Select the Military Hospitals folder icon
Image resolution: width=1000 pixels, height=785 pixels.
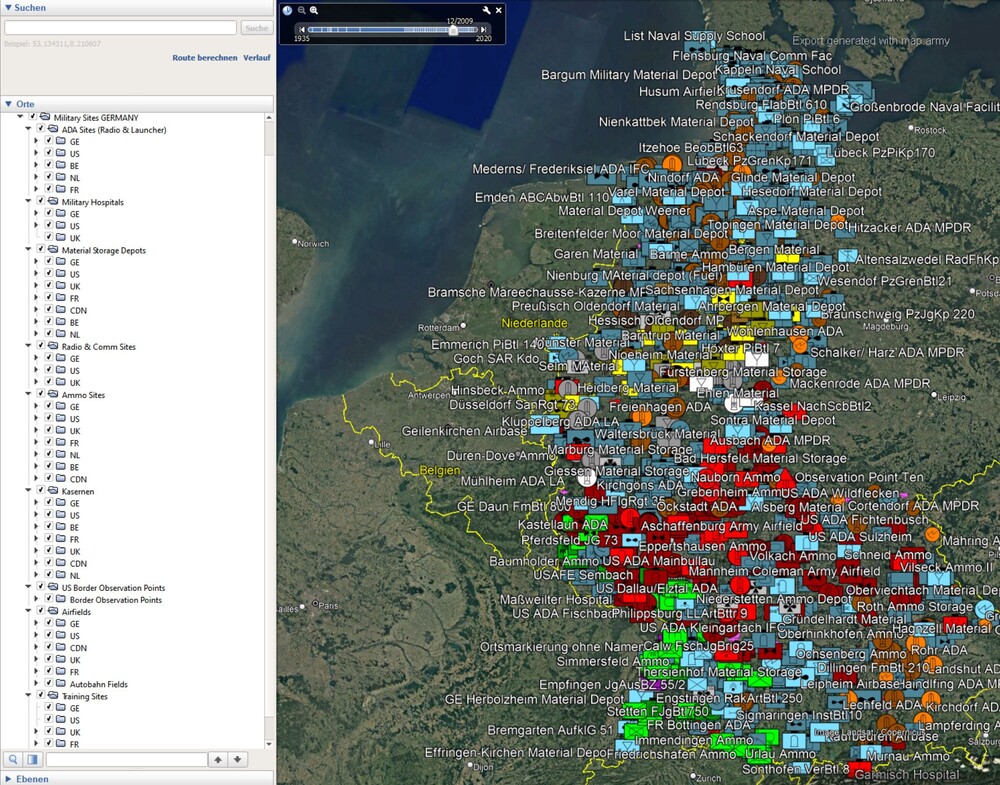tap(53, 202)
